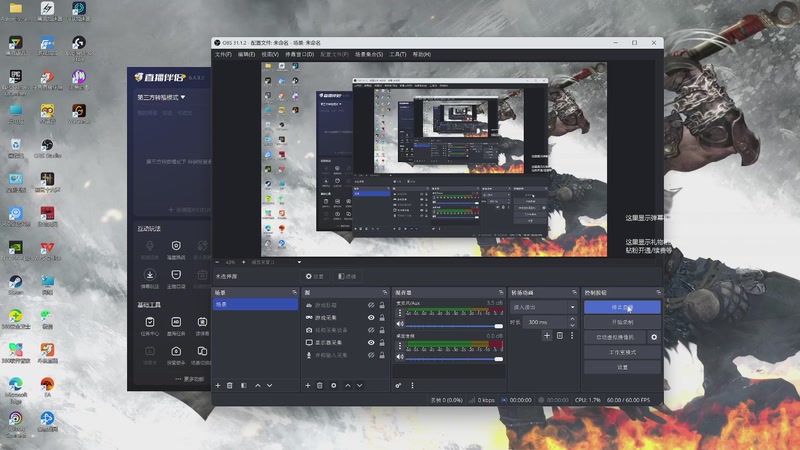Move scene up with the up arrow
The height and width of the screenshot is (450, 800).
click(x=258, y=386)
